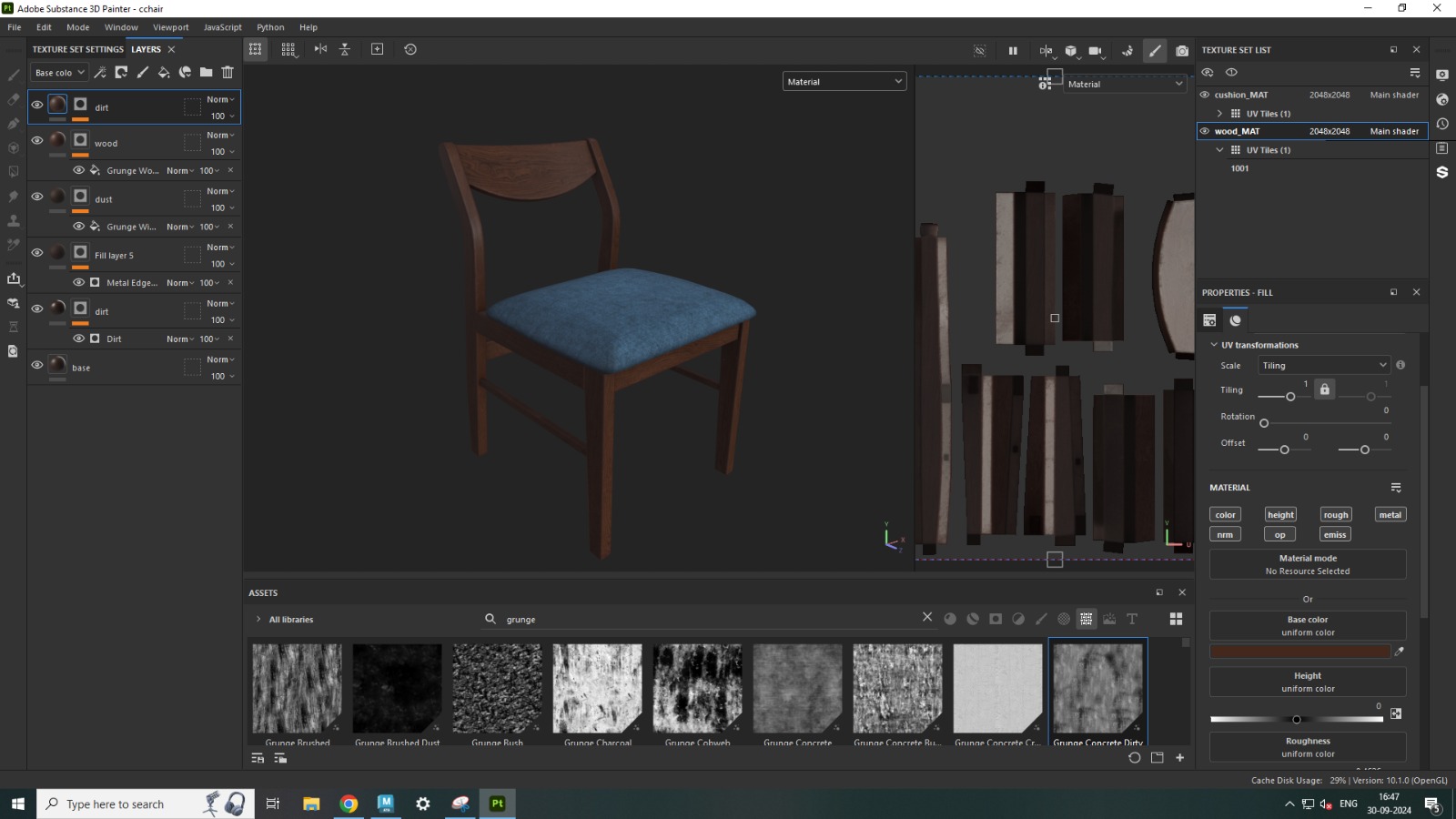Open the Viewport menu
1456x819 pixels.
click(171, 27)
